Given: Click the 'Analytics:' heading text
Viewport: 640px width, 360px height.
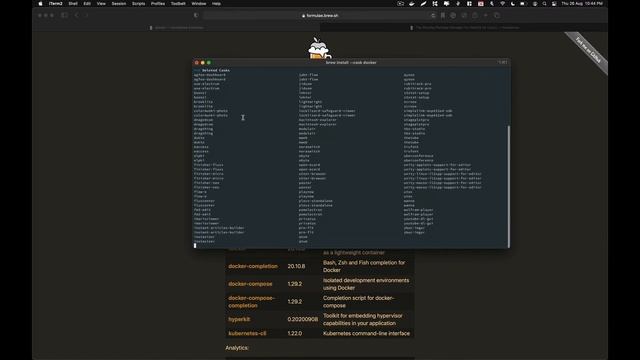Looking at the screenshot, I should [x=237, y=348].
